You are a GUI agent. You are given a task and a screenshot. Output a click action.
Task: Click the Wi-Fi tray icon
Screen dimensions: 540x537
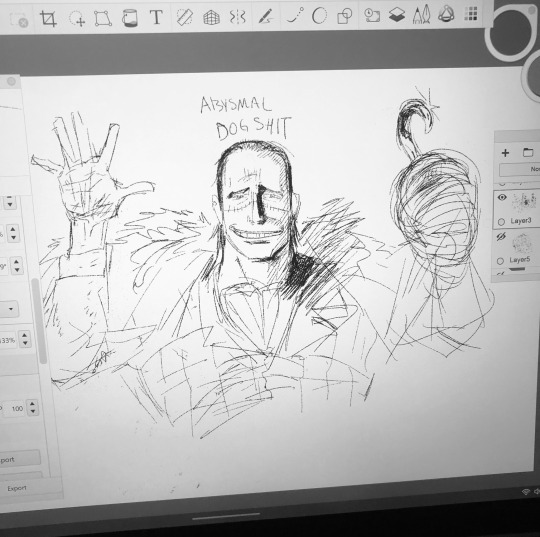(526, 492)
